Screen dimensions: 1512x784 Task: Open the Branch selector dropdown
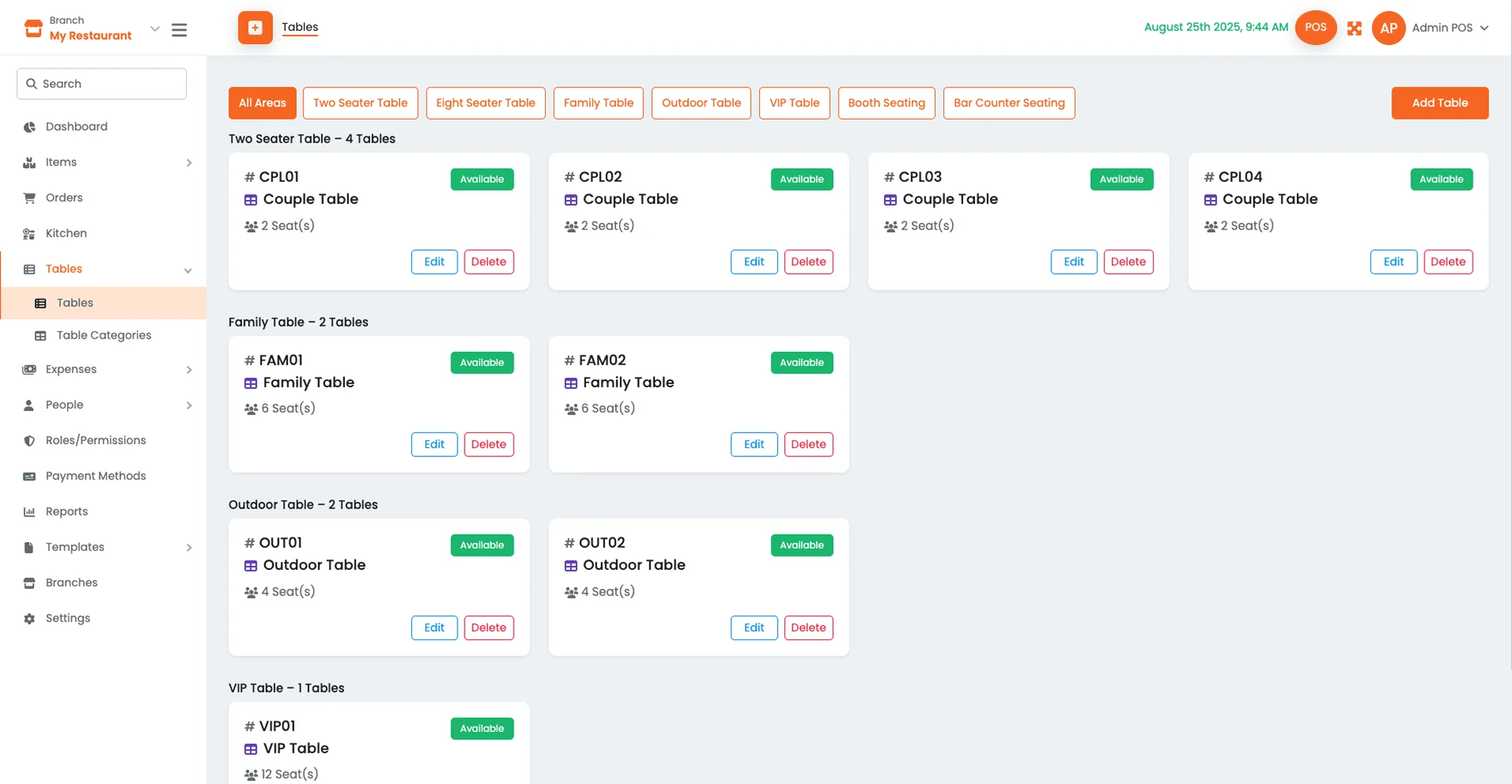coord(154,29)
